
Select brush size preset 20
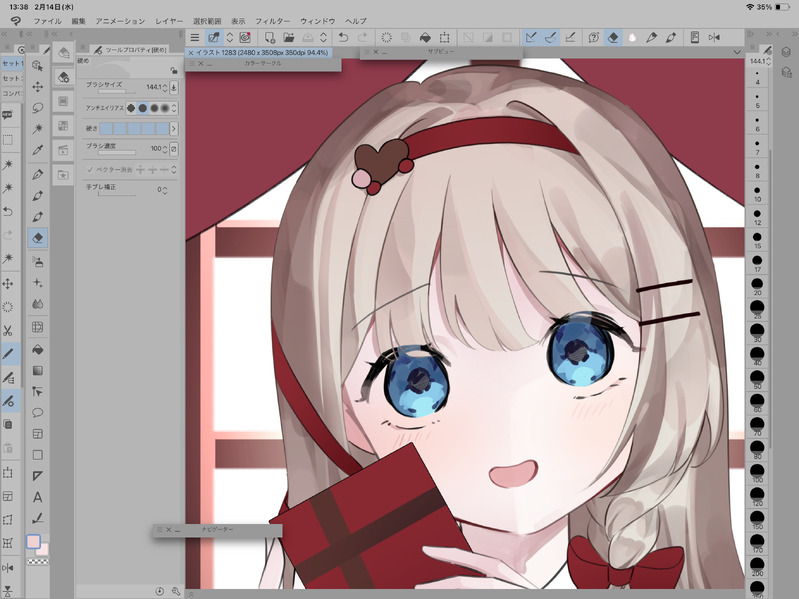pos(757,286)
